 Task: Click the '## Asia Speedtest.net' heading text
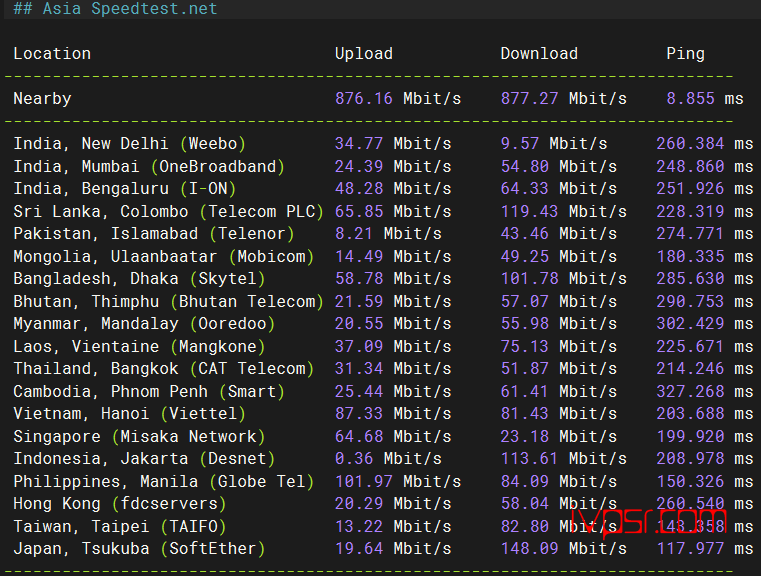115,8
